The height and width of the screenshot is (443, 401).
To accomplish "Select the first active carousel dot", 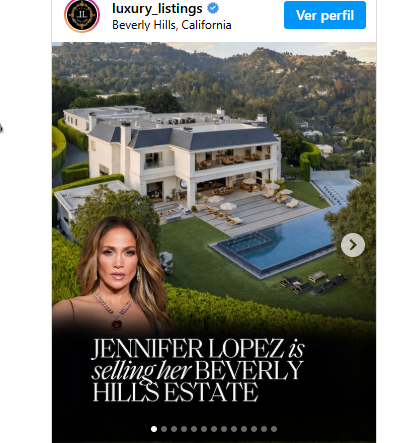I will [x=154, y=429].
